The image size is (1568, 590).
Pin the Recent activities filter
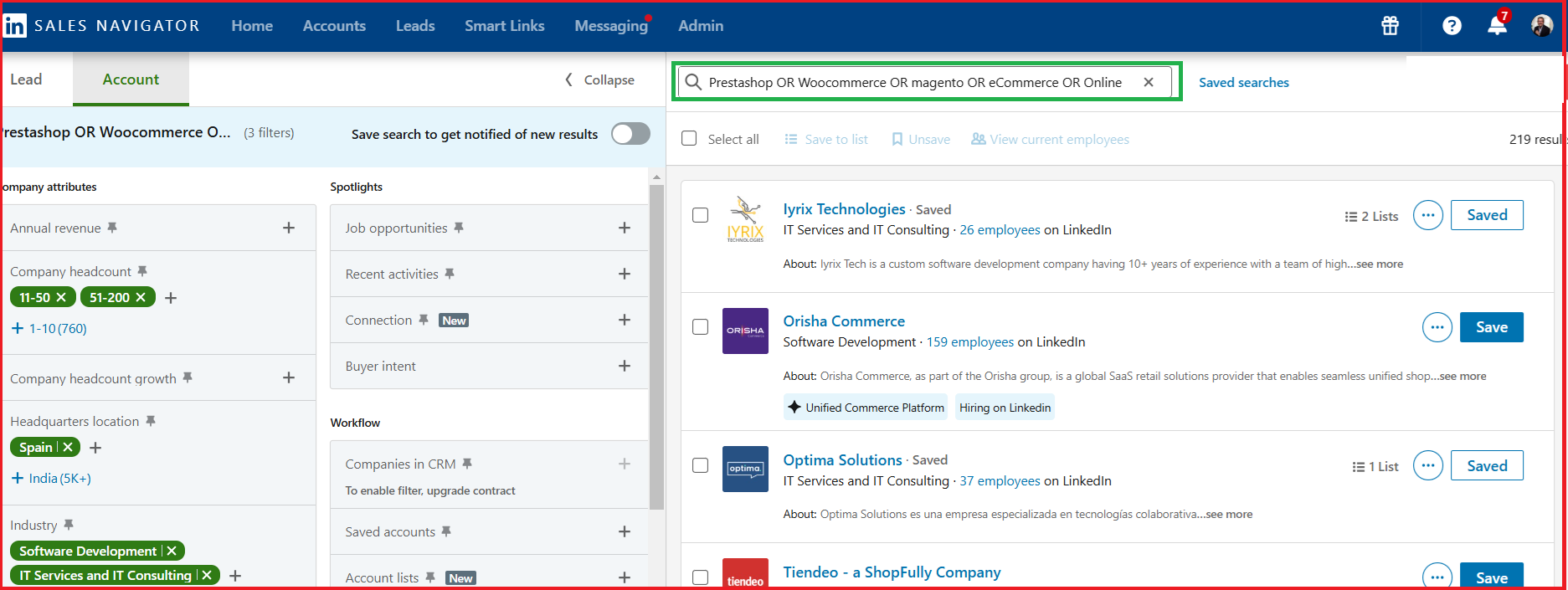click(450, 274)
